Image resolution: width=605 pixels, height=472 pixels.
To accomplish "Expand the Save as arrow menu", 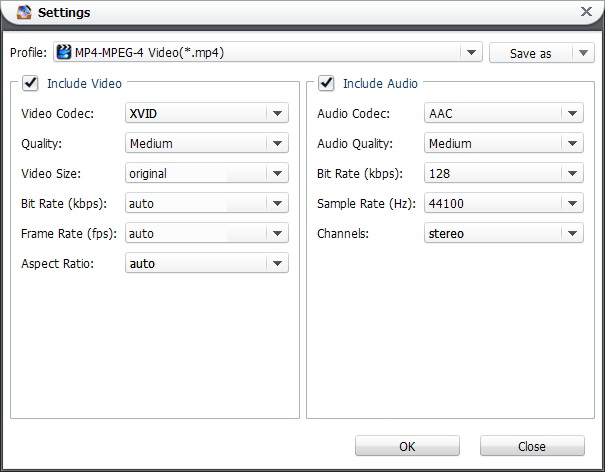I will pyautogui.click(x=583, y=52).
